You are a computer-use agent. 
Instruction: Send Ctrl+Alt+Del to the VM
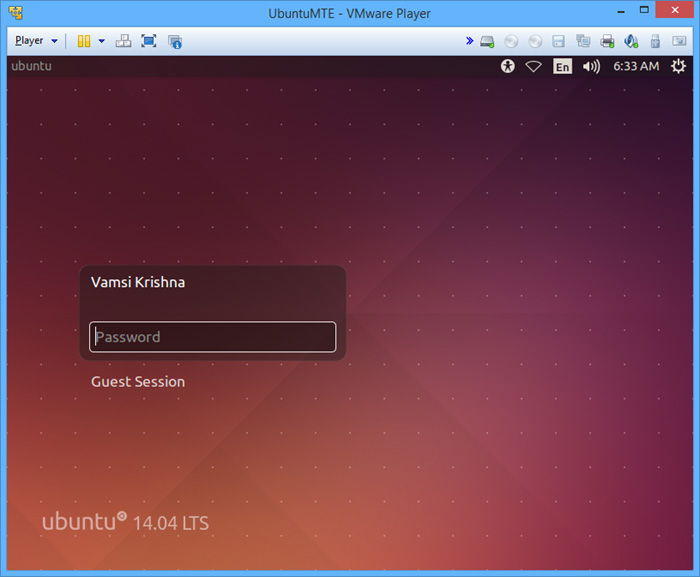point(123,41)
